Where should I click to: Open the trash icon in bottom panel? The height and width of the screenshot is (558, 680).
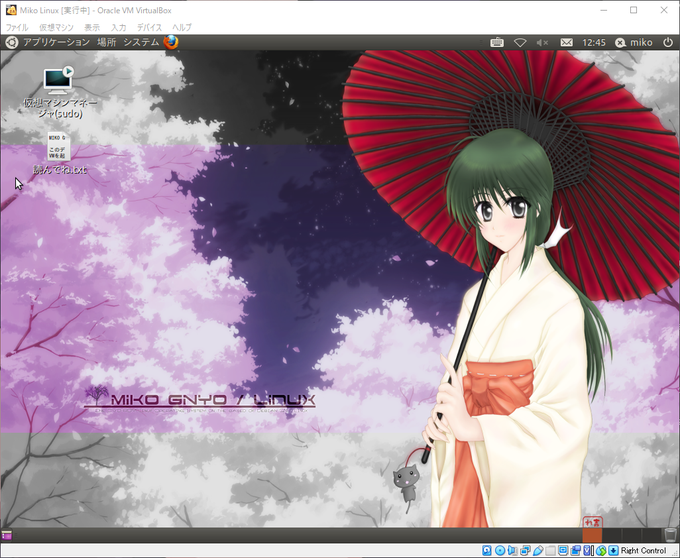[670, 535]
